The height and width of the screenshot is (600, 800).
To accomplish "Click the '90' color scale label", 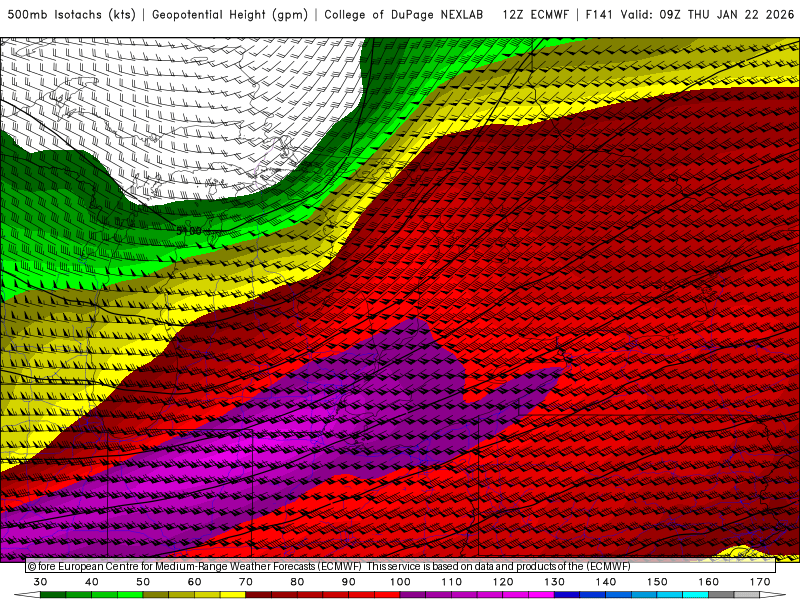I will [349, 582].
